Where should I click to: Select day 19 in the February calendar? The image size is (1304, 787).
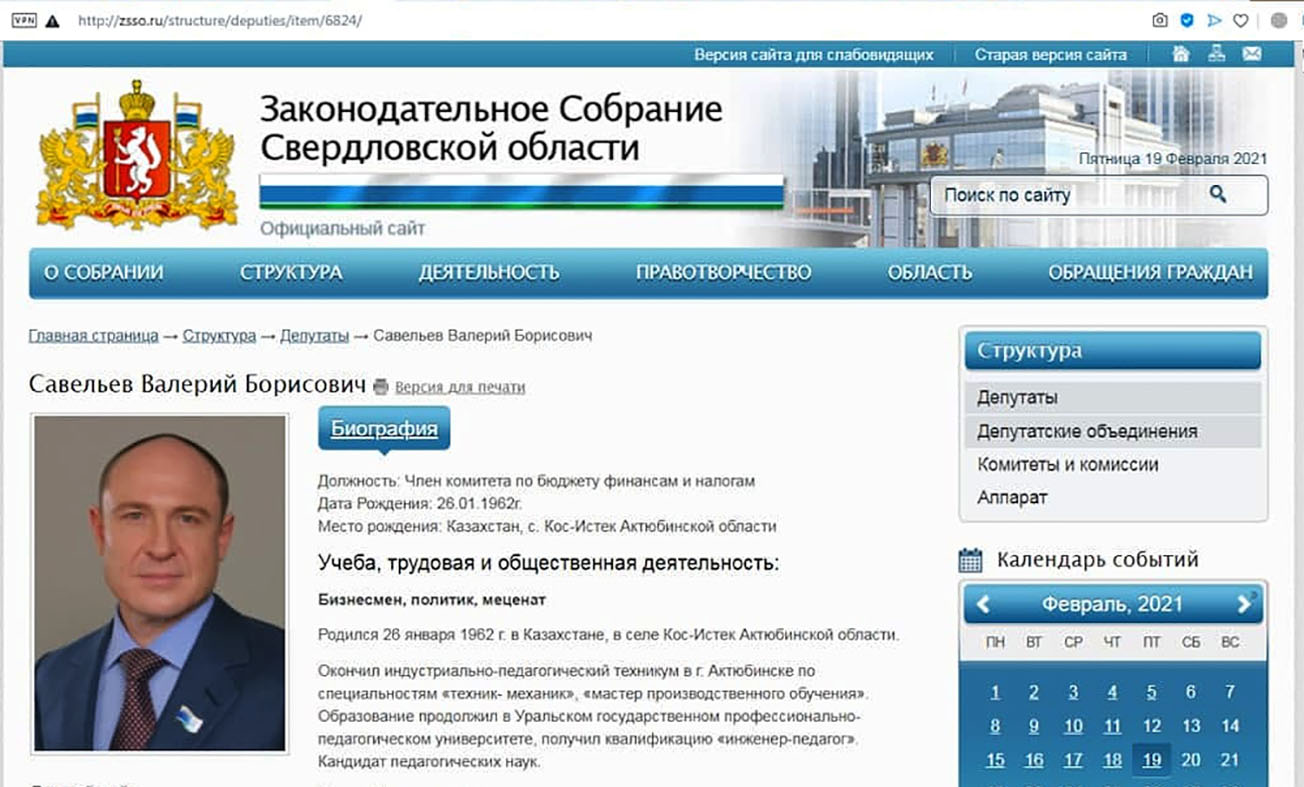(x=1151, y=760)
